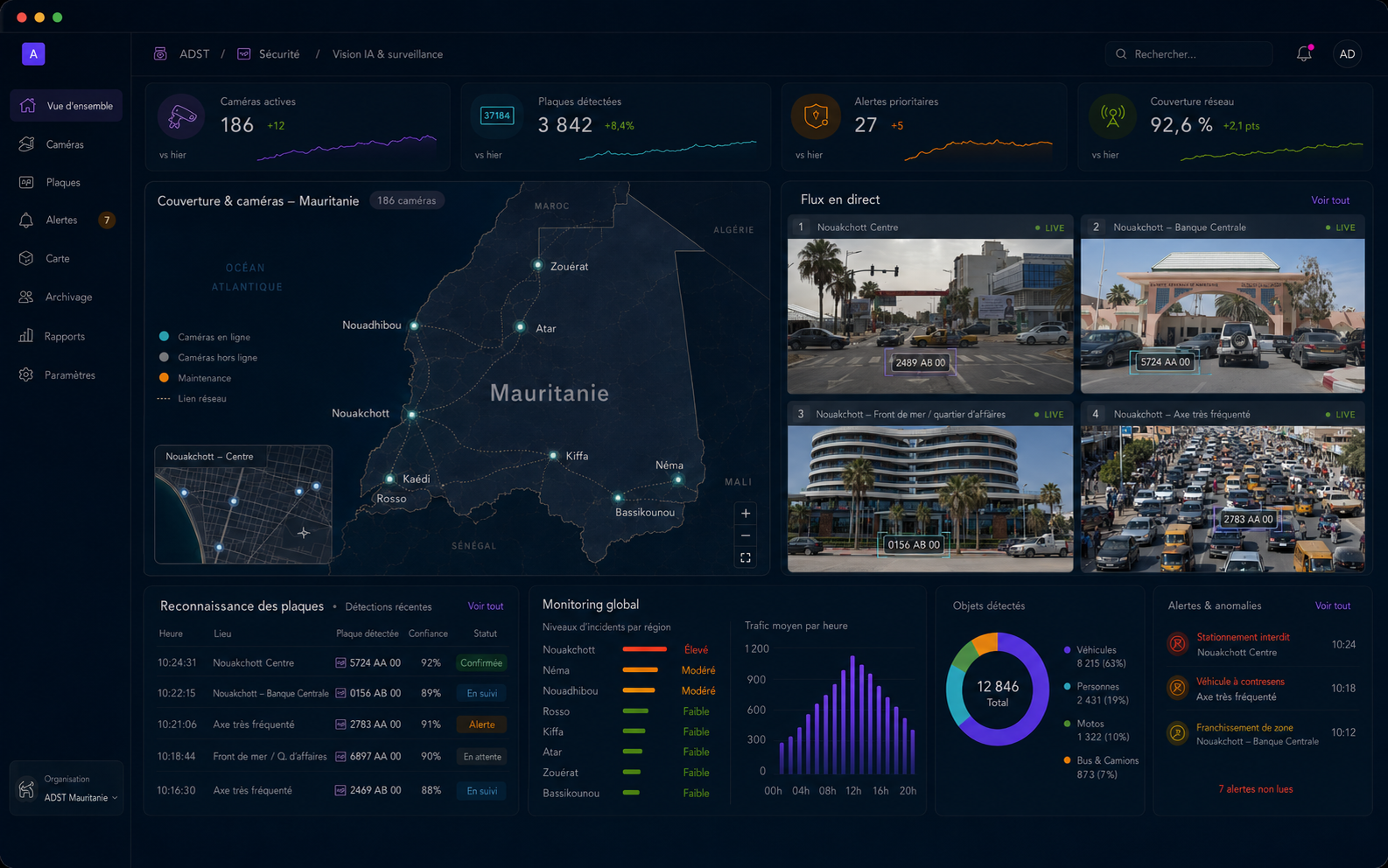Click the Confirmée status badge
This screenshot has width=1388, height=868.
pos(481,663)
